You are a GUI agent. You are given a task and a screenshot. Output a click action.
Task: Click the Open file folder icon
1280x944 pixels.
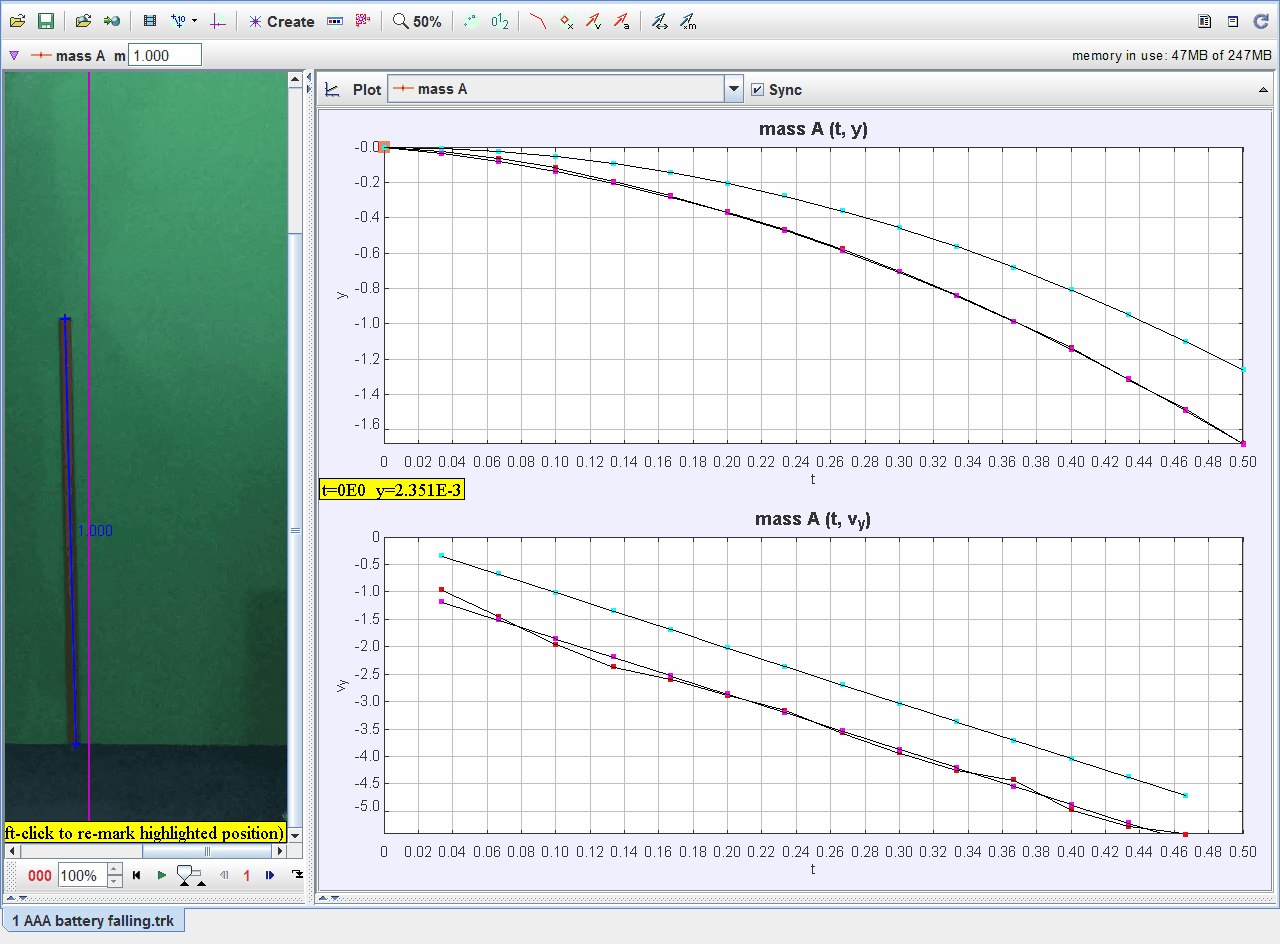(17, 21)
